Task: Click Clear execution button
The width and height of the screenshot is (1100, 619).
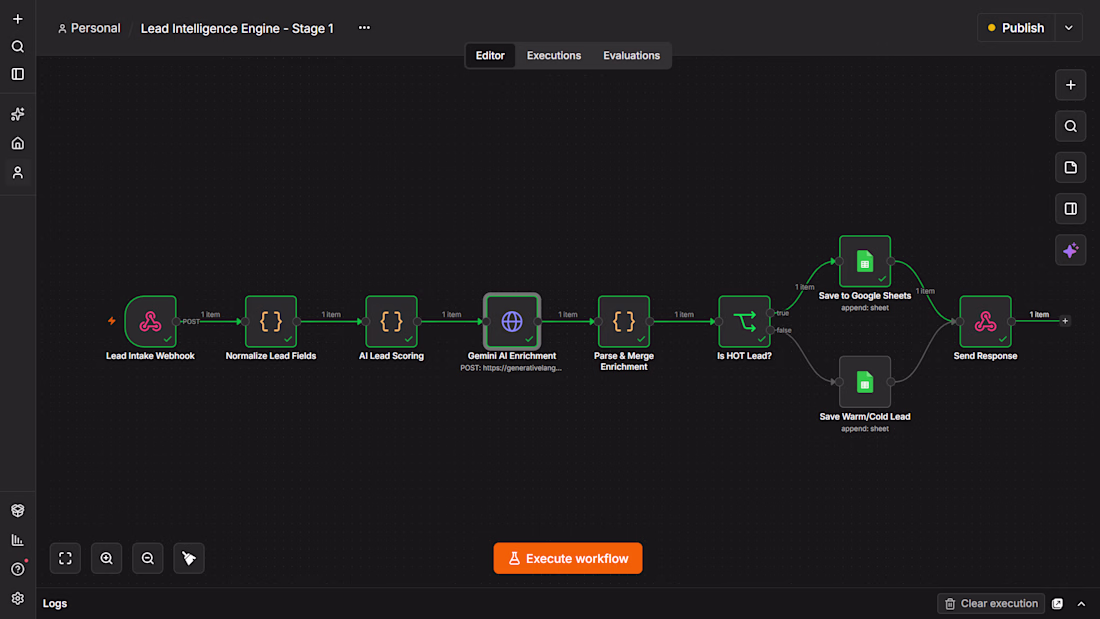Action: coord(991,604)
